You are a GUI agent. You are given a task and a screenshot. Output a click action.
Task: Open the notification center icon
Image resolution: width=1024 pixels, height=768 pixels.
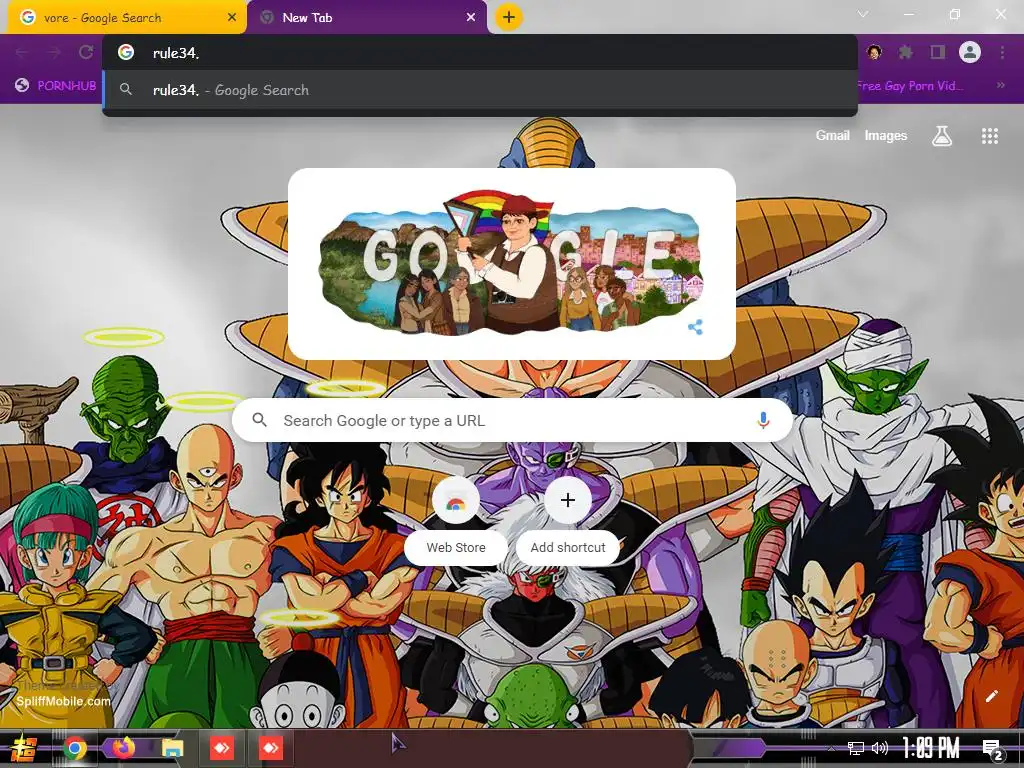pyautogui.click(x=993, y=749)
